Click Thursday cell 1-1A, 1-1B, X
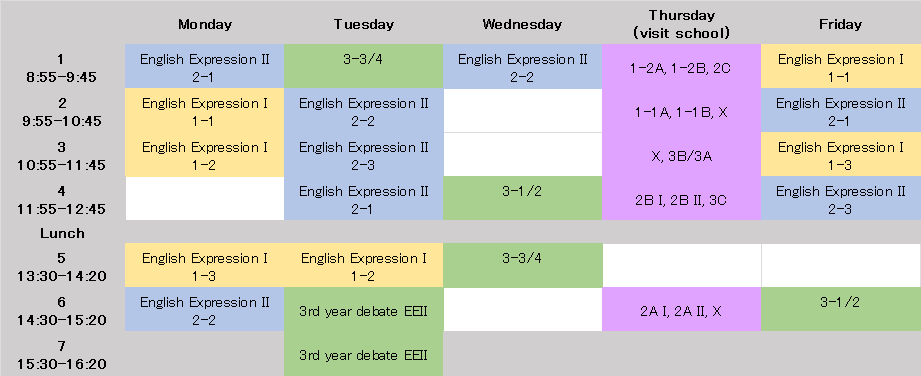 [x=681, y=112]
